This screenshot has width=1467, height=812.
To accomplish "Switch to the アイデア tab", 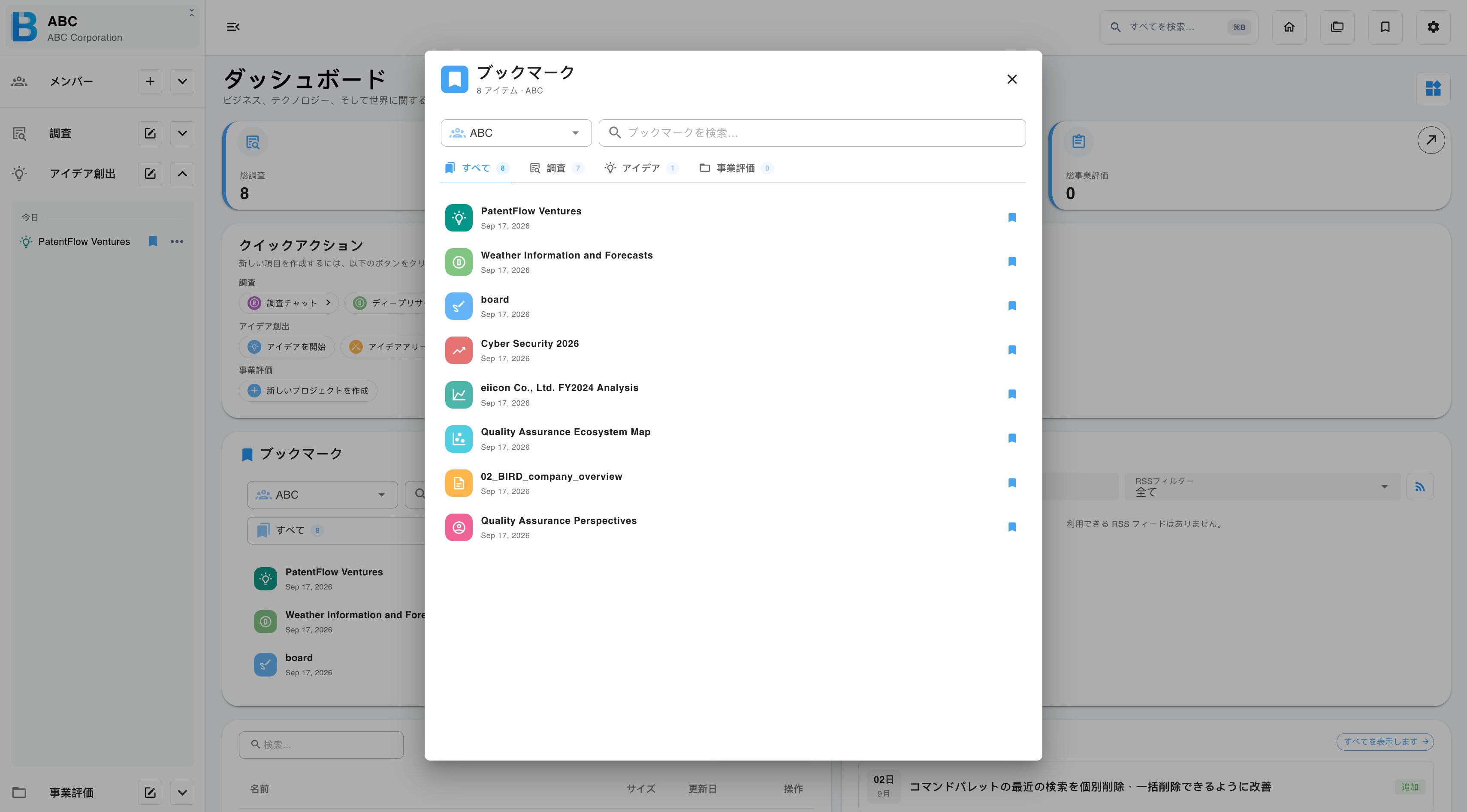I will [641, 168].
